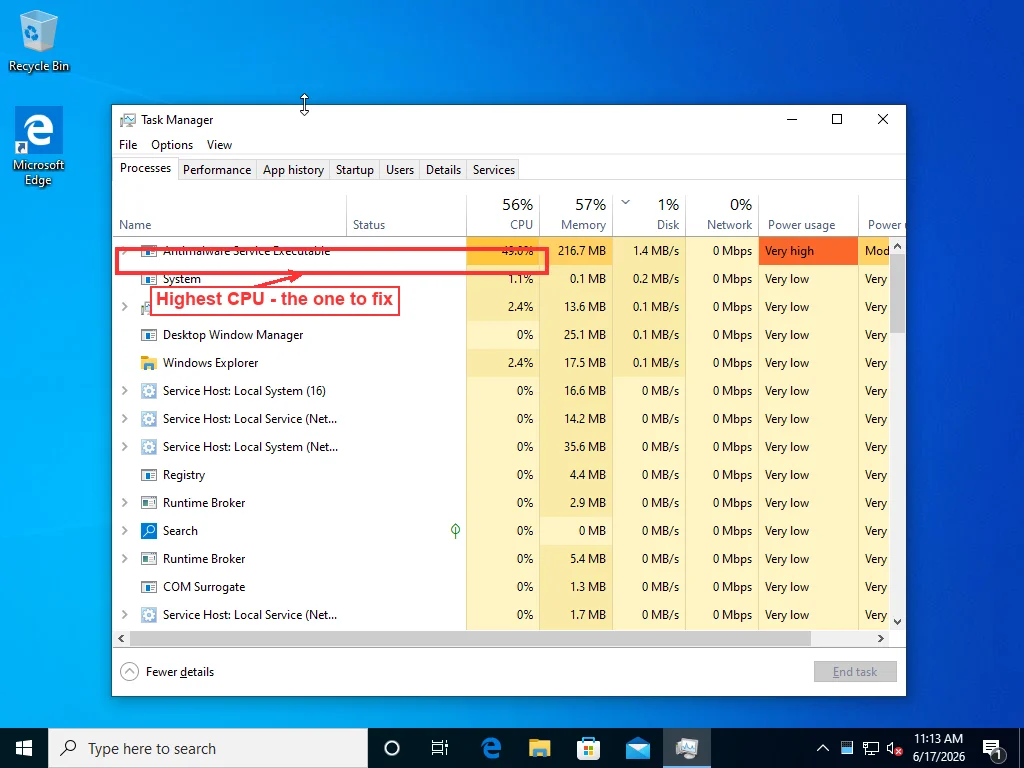This screenshot has width=1024, height=768.
Task: Select the Windows Explorer process row
Action: point(502,363)
